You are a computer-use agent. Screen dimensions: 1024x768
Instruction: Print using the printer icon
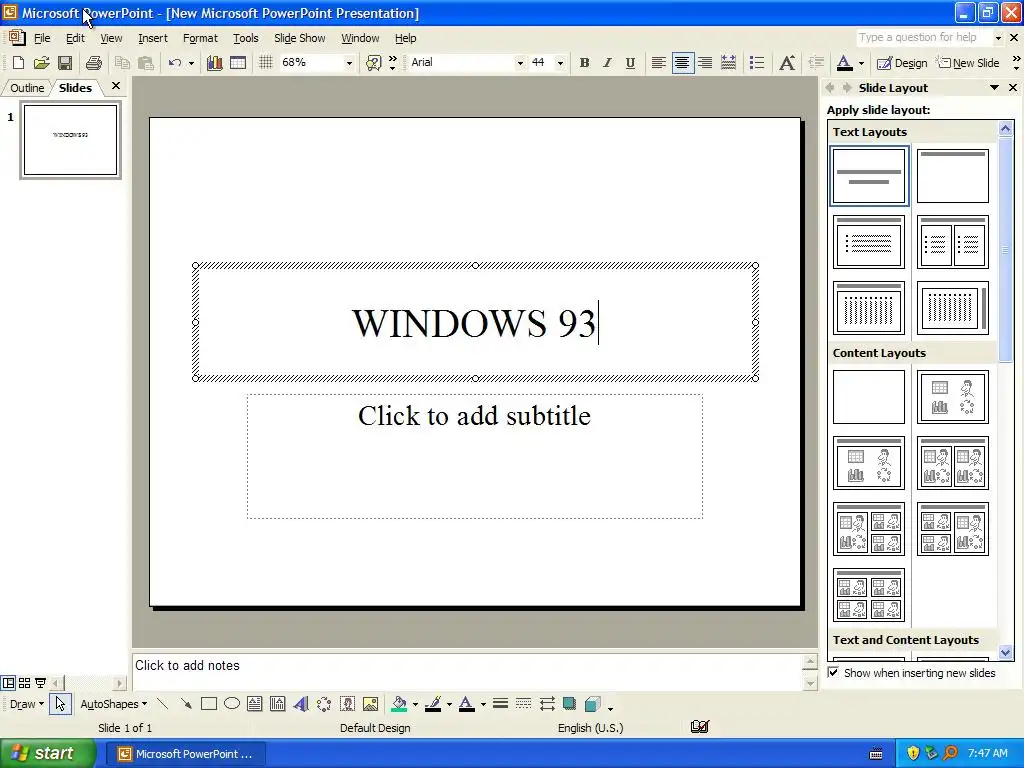click(x=93, y=63)
